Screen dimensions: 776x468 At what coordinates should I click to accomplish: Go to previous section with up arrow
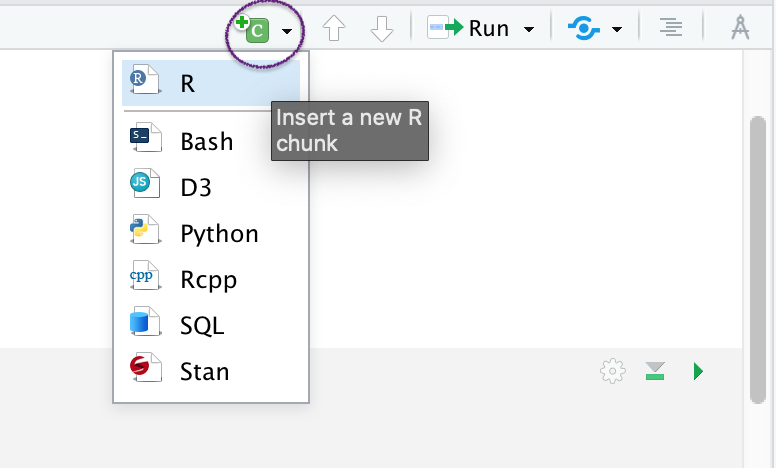[x=335, y=30]
